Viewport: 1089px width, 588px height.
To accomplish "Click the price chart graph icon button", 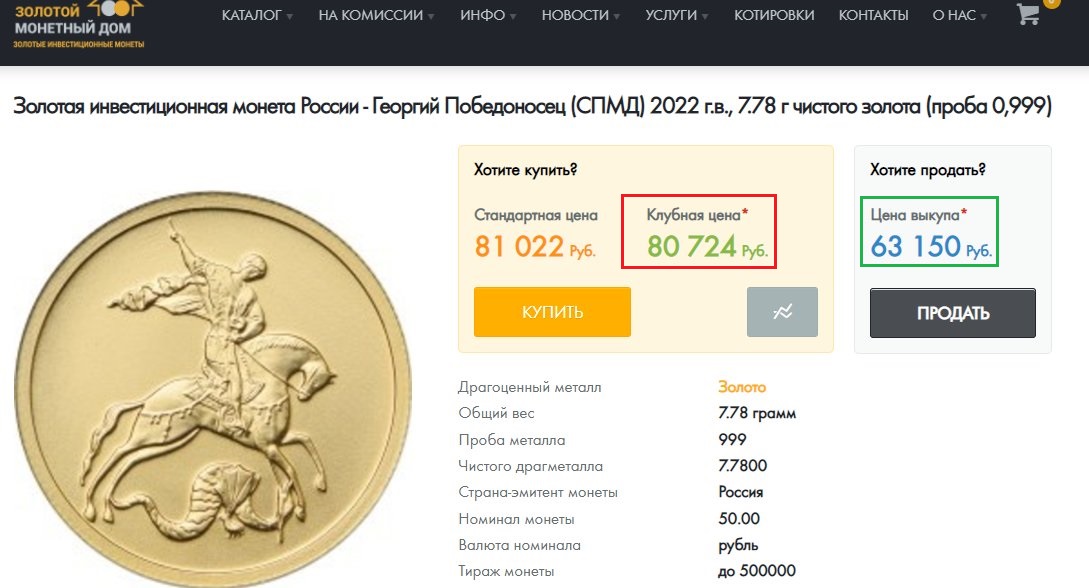I will point(782,312).
